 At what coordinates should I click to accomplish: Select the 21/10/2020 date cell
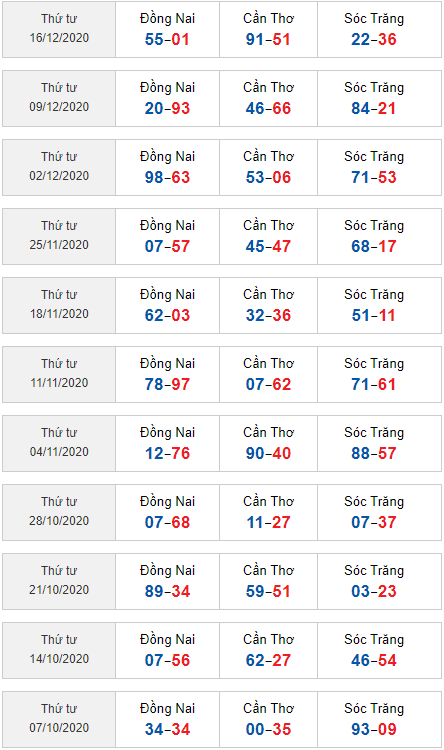point(59,581)
